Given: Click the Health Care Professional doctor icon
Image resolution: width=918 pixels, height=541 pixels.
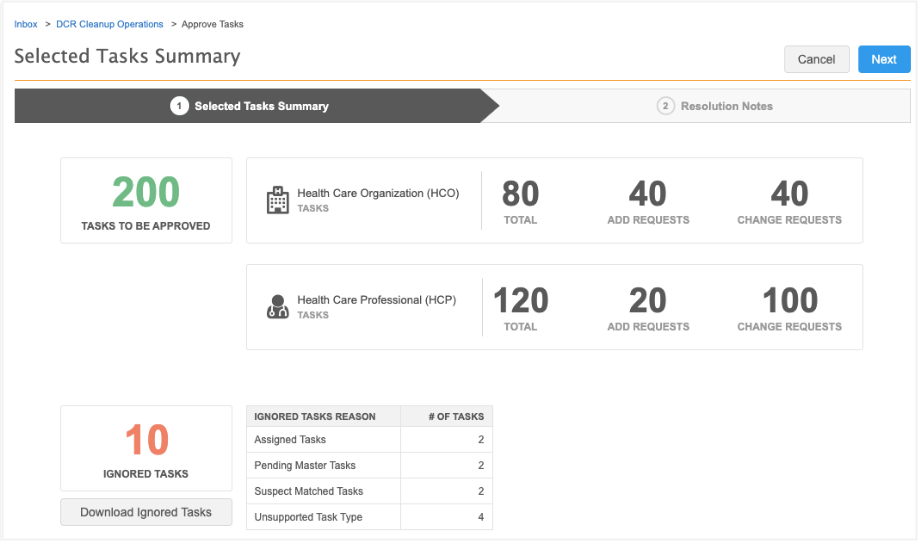Looking at the screenshot, I should tap(277, 307).
